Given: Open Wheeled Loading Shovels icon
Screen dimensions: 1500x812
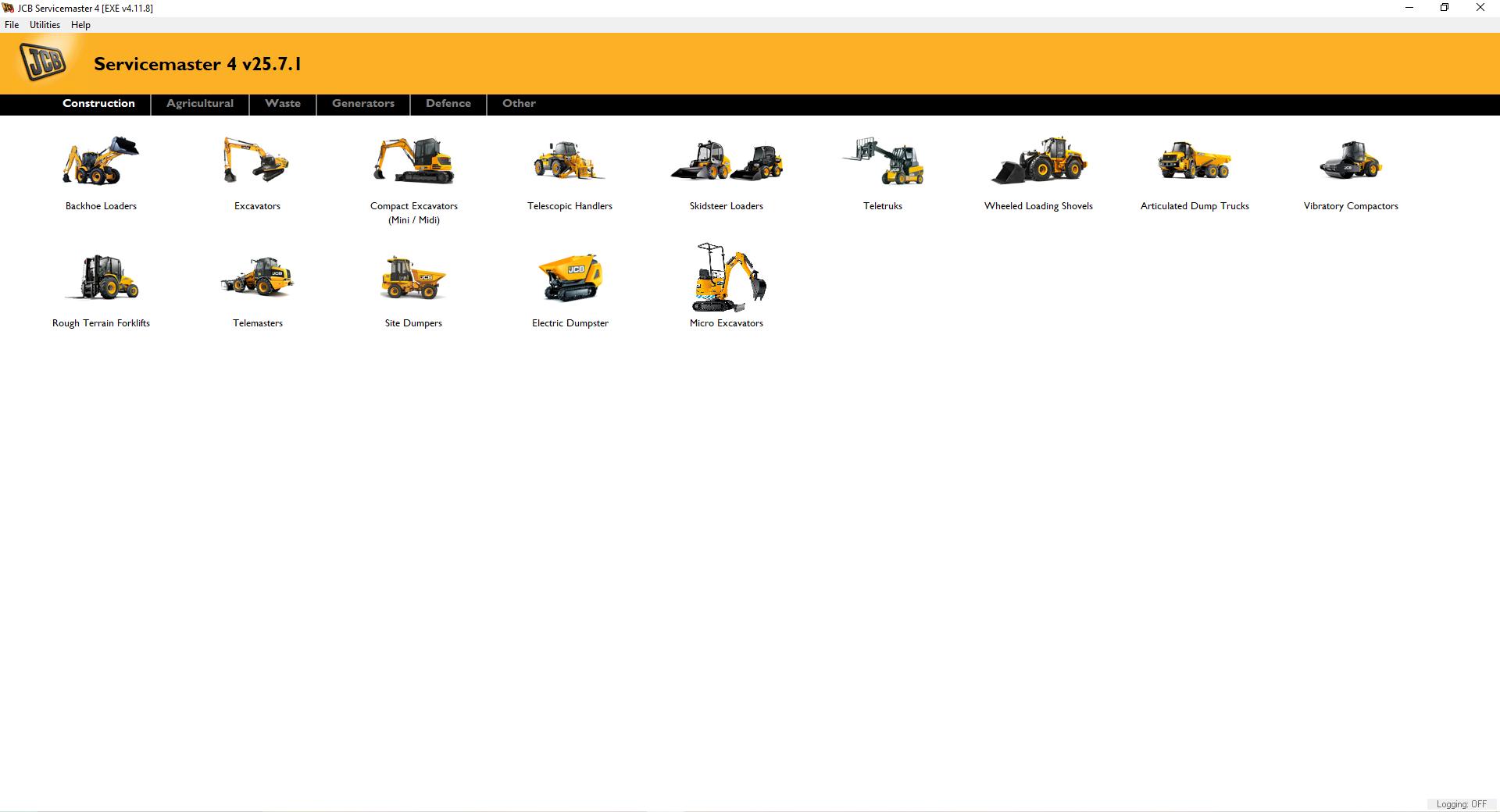Looking at the screenshot, I should click(x=1039, y=161).
